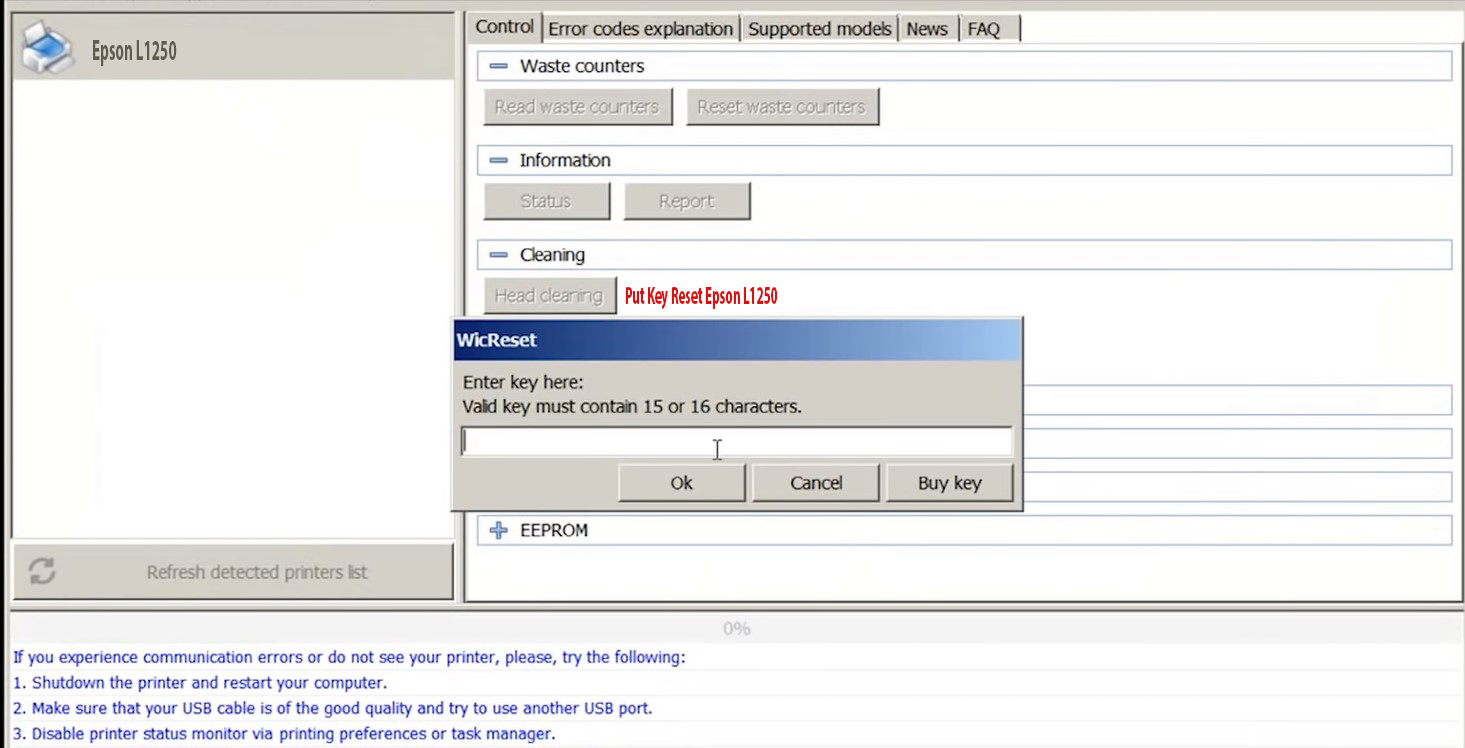The image size is (1465, 748).
Task: Cancel the WicReset key dialog
Action: tap(816, 483)
